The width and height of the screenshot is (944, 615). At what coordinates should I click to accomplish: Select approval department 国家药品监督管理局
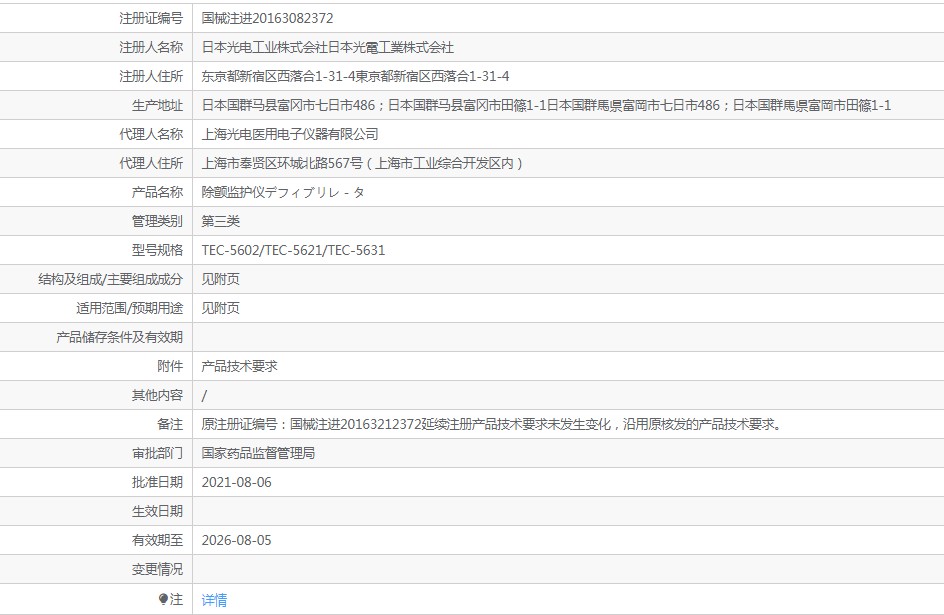(x=258, y=453)
